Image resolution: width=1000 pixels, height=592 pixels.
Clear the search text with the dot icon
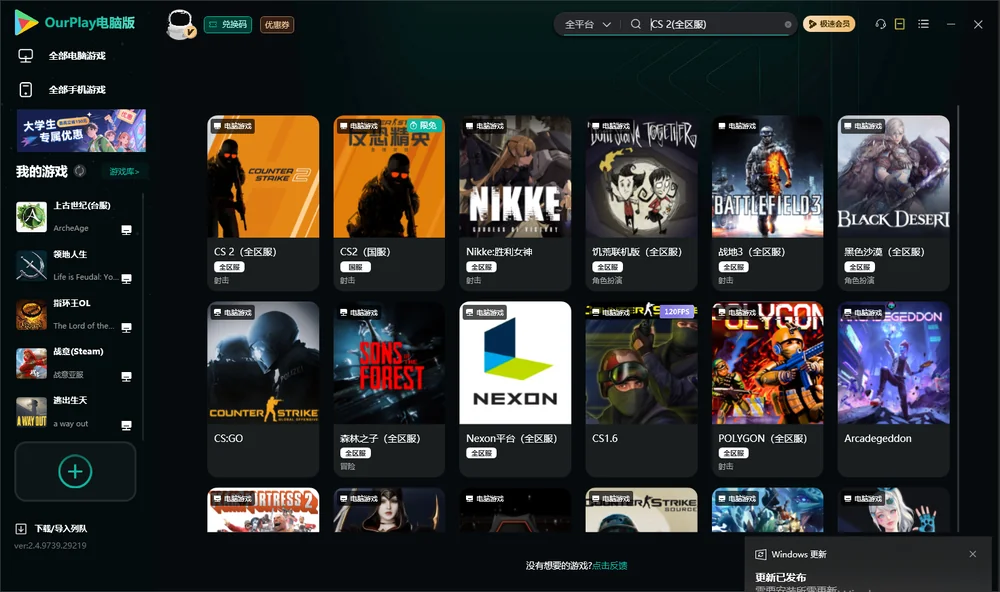788,24
